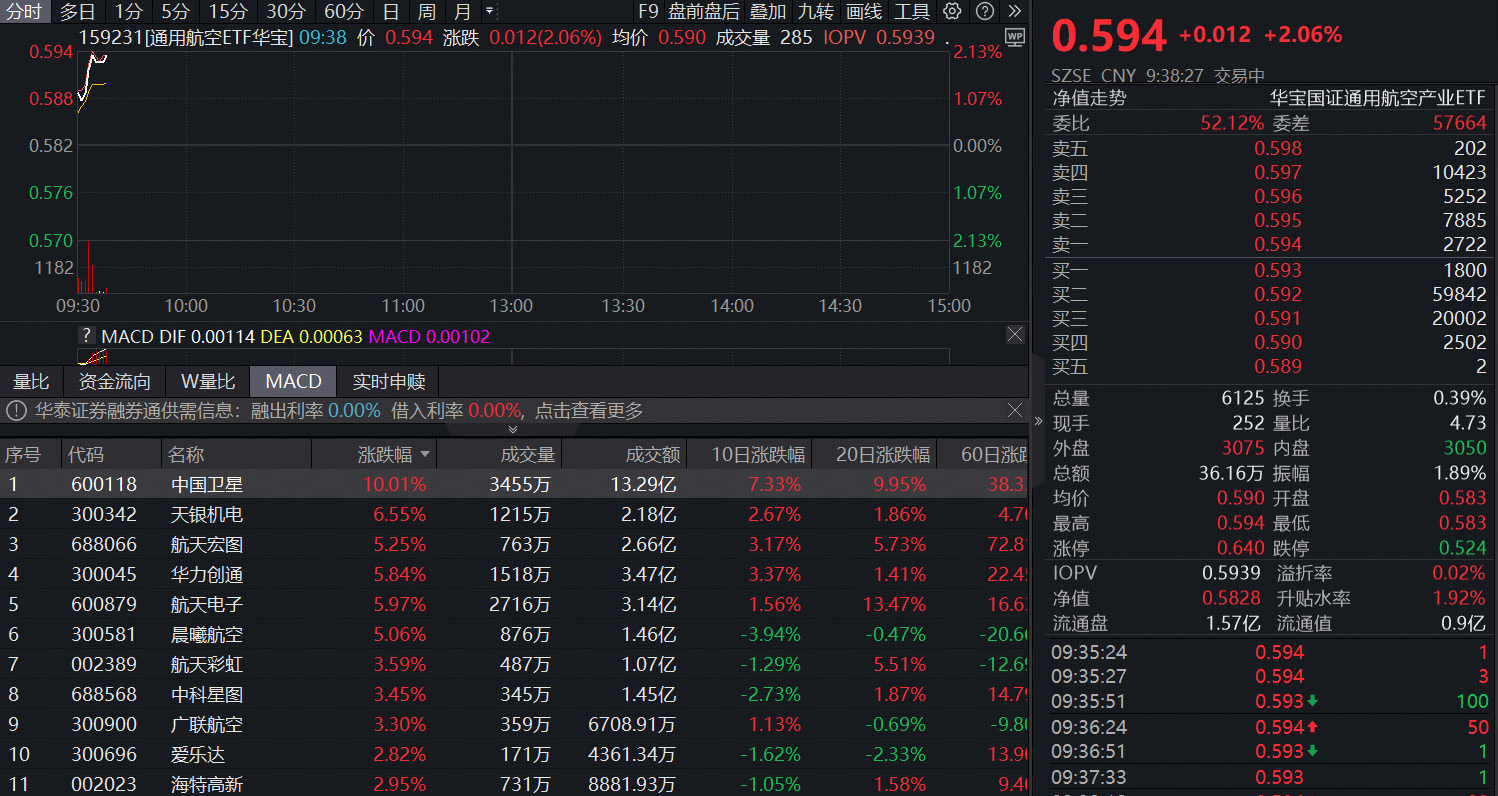This screenshot has width=1498, height=796.
Task: Click the help question-mark icon in top toolbar
Action: click(x=985, y=12)
